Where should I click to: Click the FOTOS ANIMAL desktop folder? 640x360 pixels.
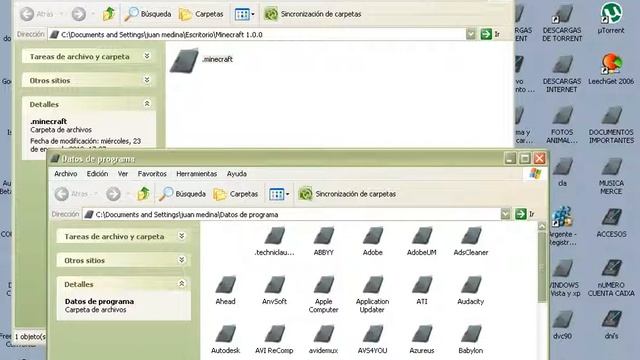point(562,124)
